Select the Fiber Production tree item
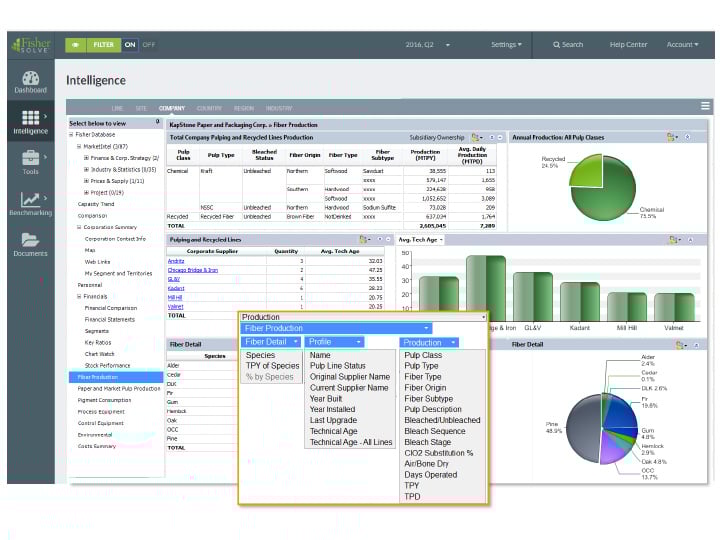 pos(116,377)
